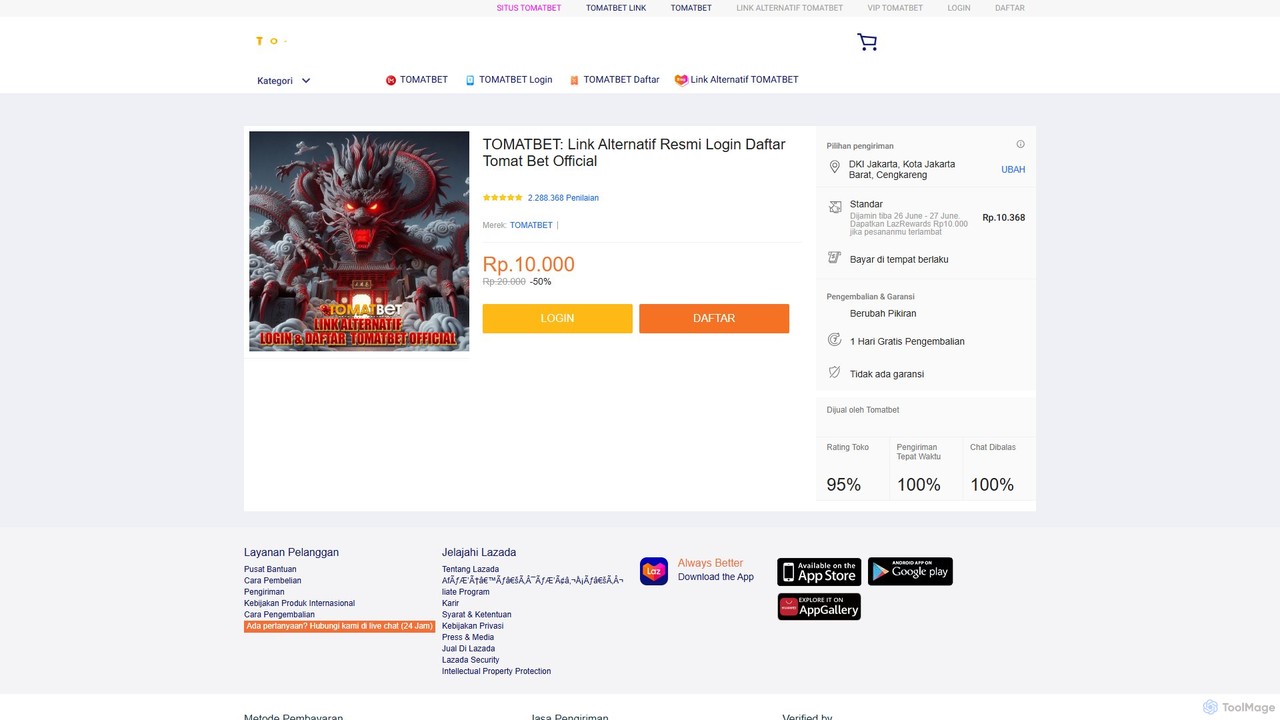Open the TOMATBET brand link beside Merek

click(531, 225)
